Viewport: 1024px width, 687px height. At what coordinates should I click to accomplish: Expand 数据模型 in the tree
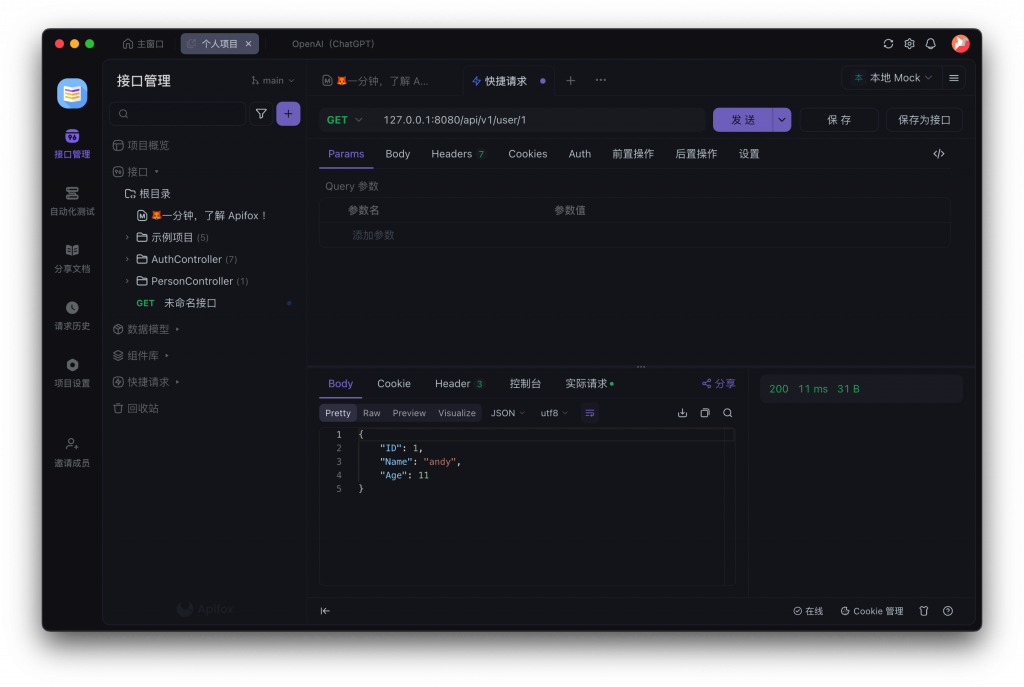pyautogui.click(x=146, y=329)
